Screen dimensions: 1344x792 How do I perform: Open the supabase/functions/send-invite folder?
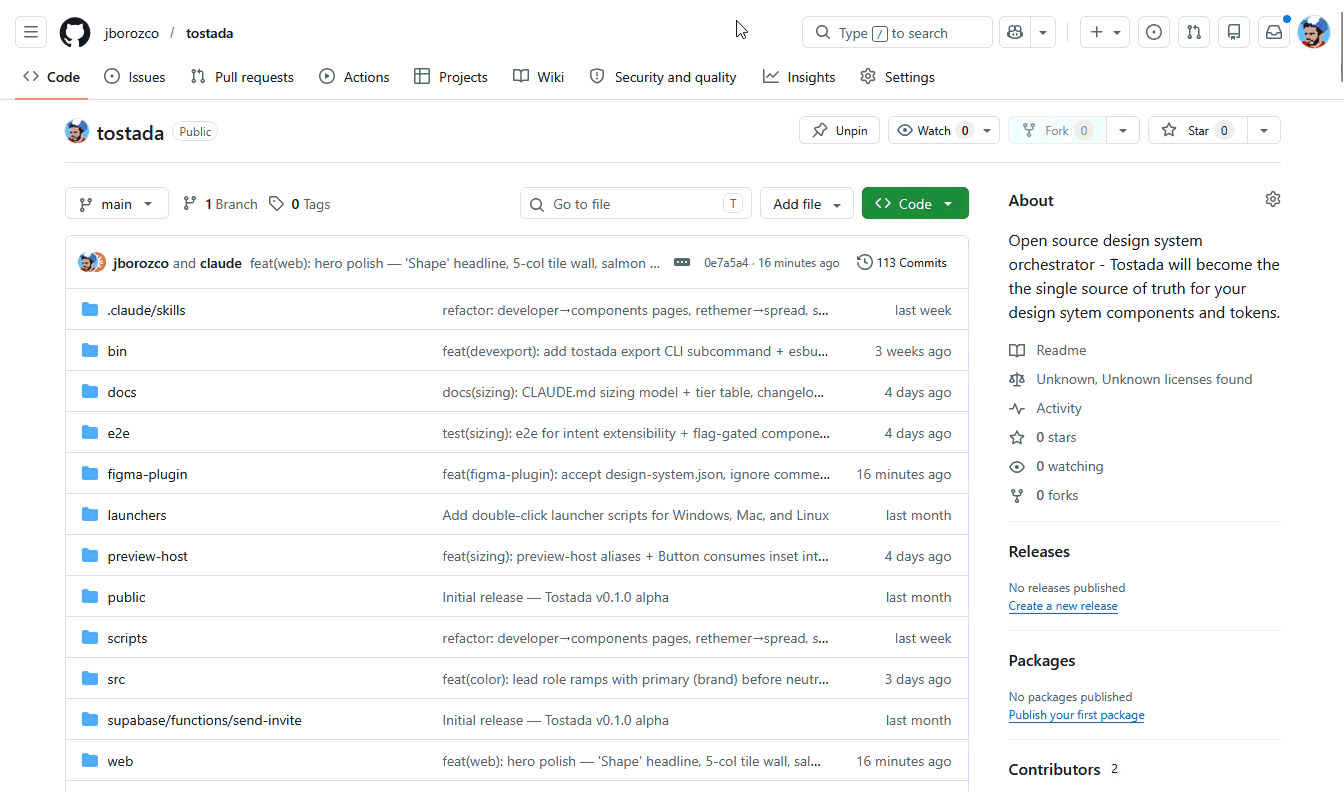click(x=204, y=720)
